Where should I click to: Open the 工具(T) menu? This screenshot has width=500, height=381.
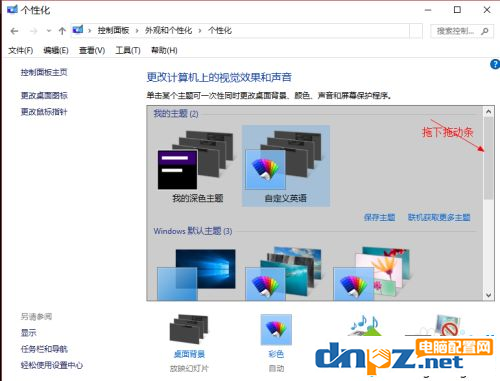(x=128, y=50)
